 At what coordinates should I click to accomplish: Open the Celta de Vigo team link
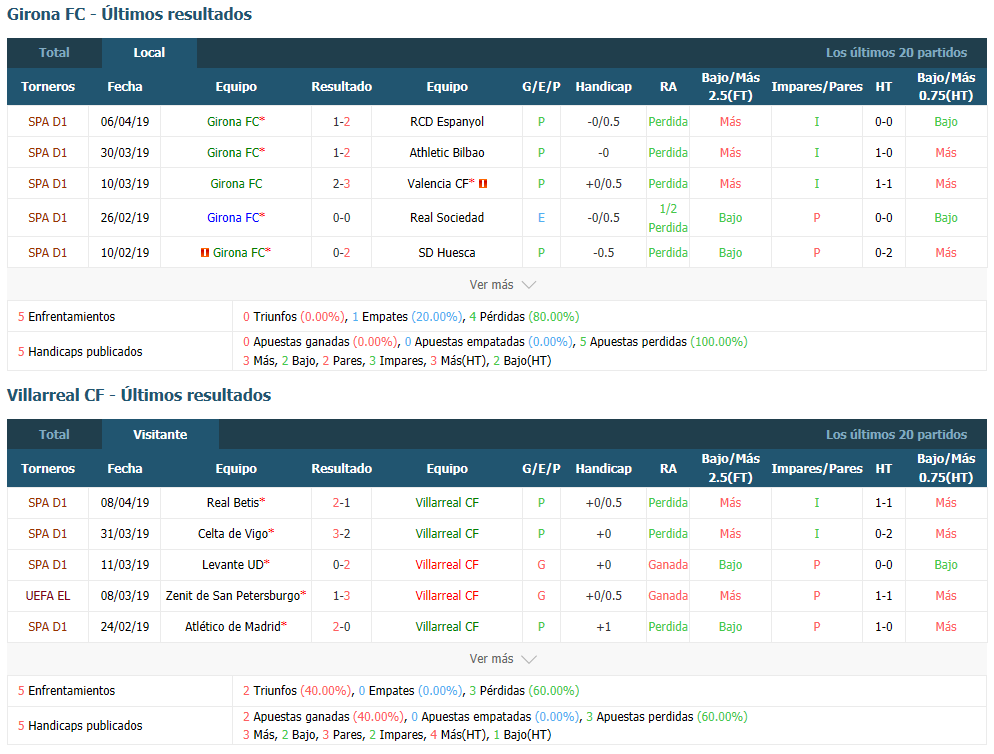click(x=233, y=534)
